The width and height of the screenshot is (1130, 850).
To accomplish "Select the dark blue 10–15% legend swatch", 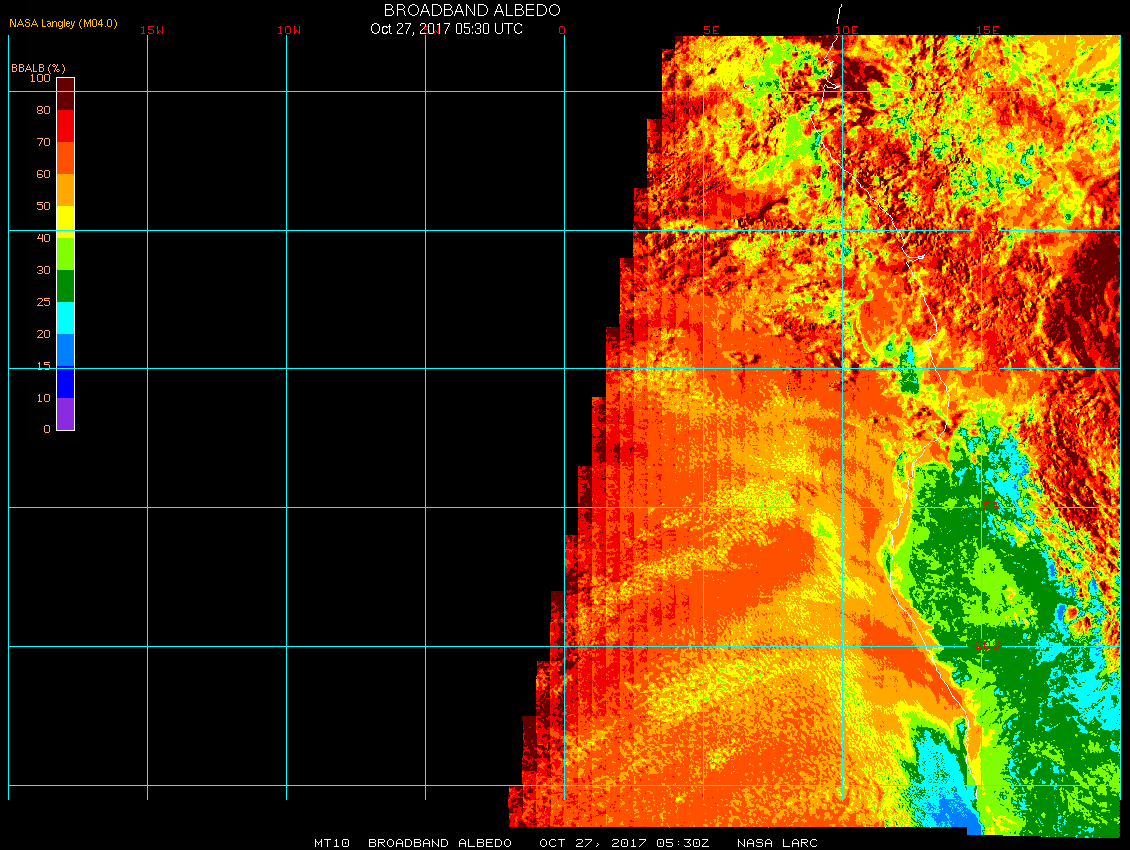I will [65, 382].
